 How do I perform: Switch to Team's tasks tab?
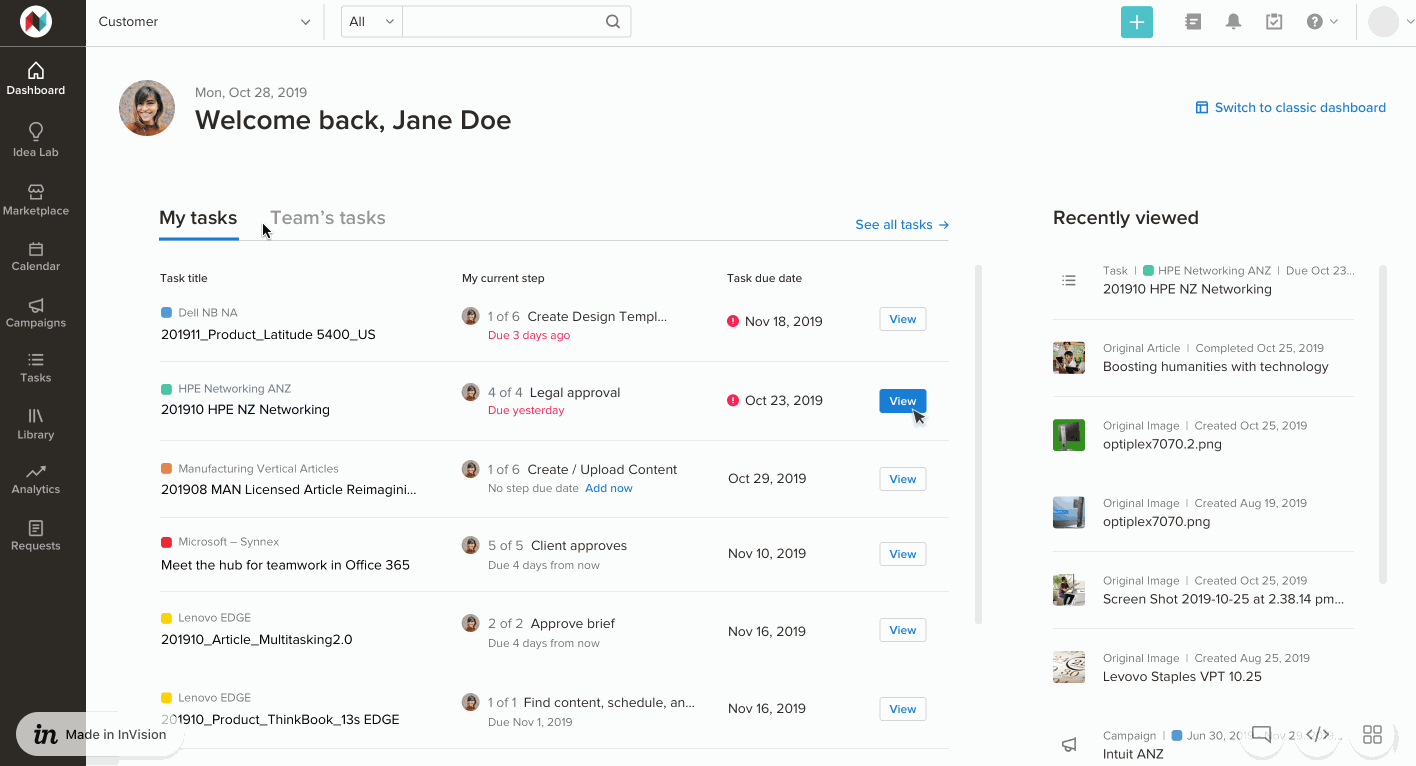tap(327, 218)
